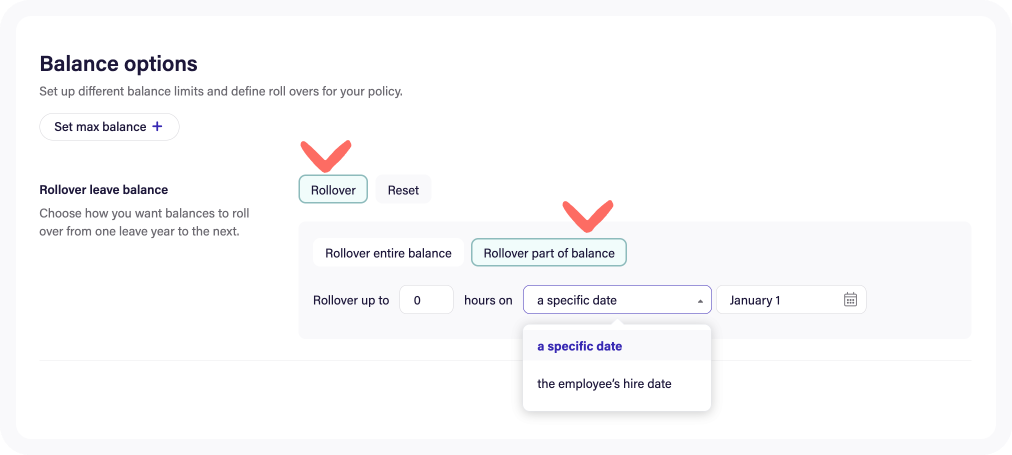Image resolution: width=1012 pixels, height=455 pixels.
Task: Click the plus icon beside Set max balance
Action: point(157,126)
